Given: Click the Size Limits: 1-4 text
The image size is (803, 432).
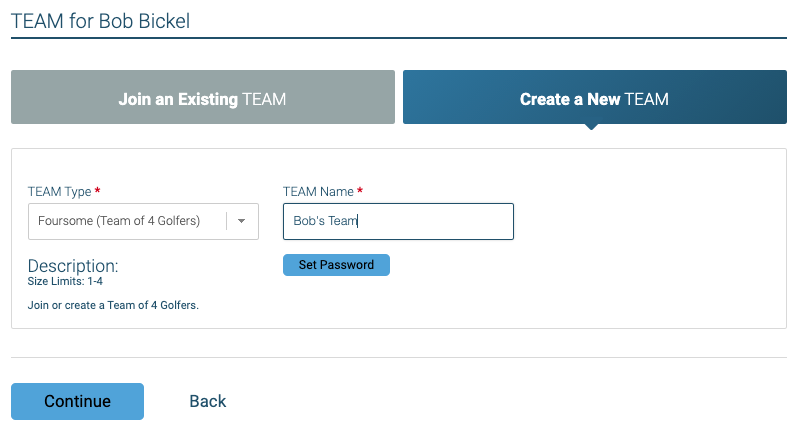Looking at the screenshot, I should click(65, 282).
